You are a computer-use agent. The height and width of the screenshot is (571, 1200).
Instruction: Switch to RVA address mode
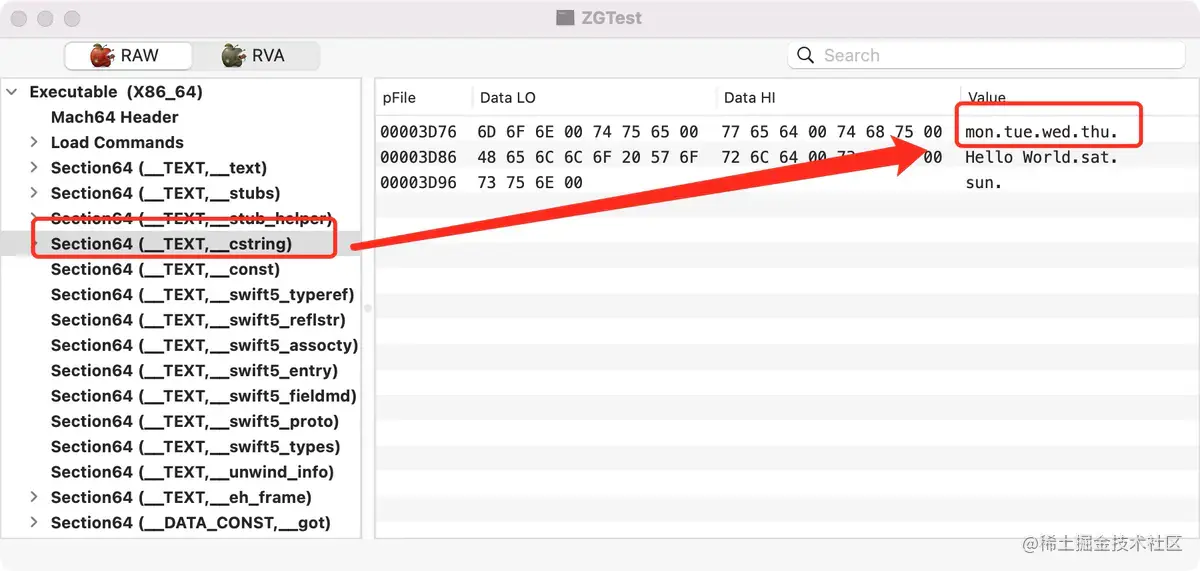tap(255, 56)
